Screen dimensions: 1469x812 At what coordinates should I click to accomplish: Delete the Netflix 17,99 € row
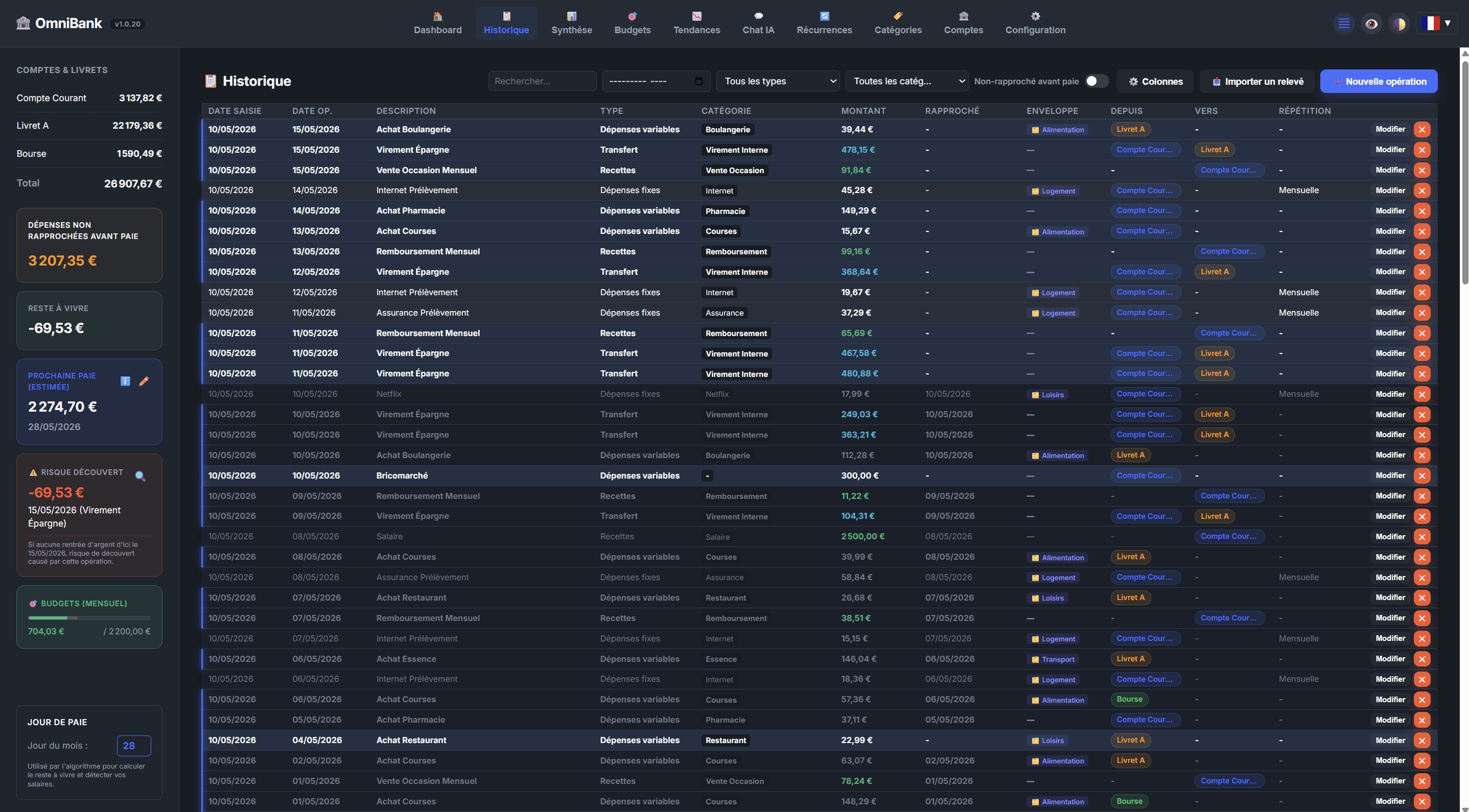(x=1421, y=394)
